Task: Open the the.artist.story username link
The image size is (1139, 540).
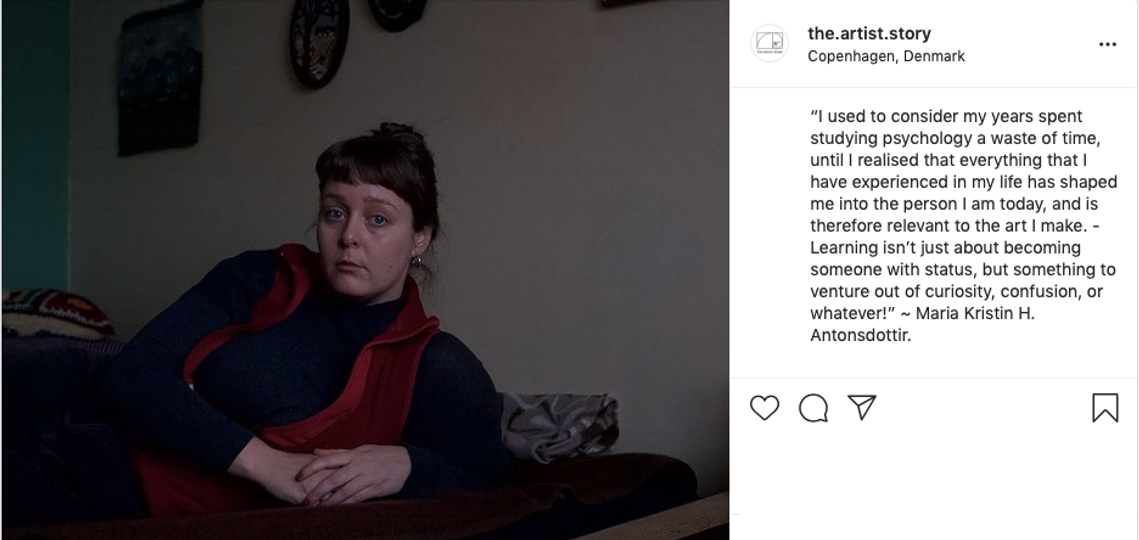Action: click(x=869, y=33)
